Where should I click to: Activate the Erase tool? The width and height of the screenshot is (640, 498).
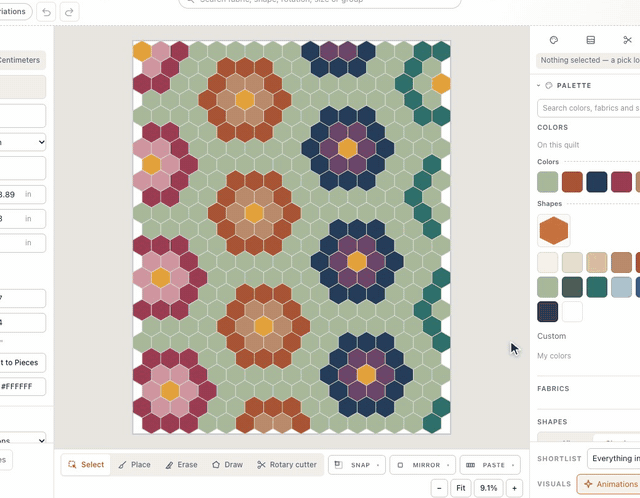coord(182,465)
